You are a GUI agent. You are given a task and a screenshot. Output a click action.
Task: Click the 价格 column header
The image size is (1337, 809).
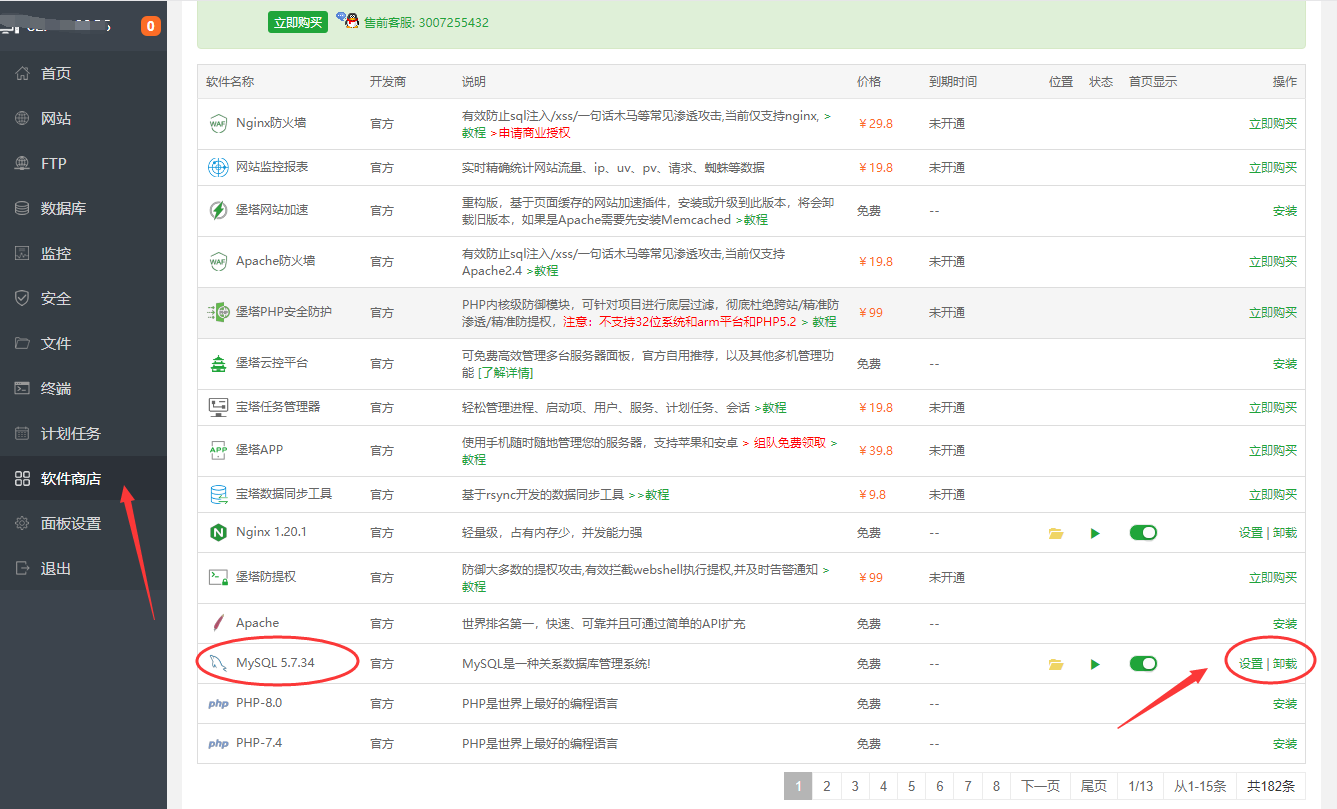pos(869,82)
